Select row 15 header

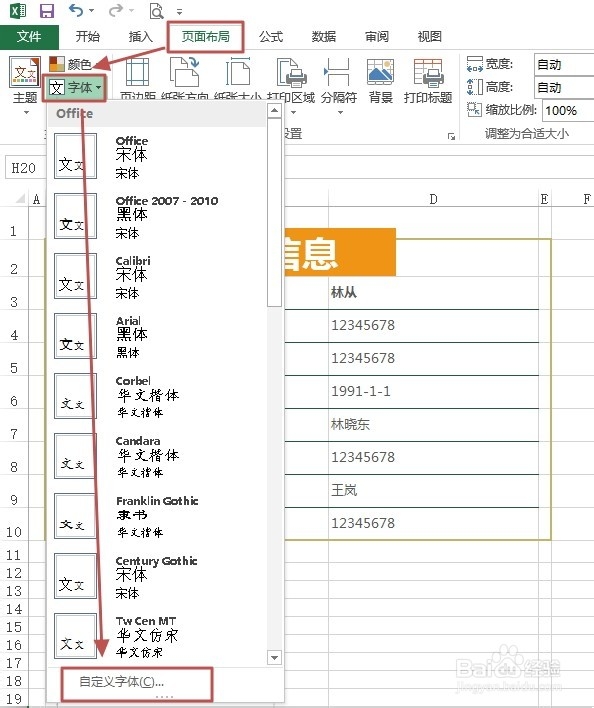[x=14, y=627]
